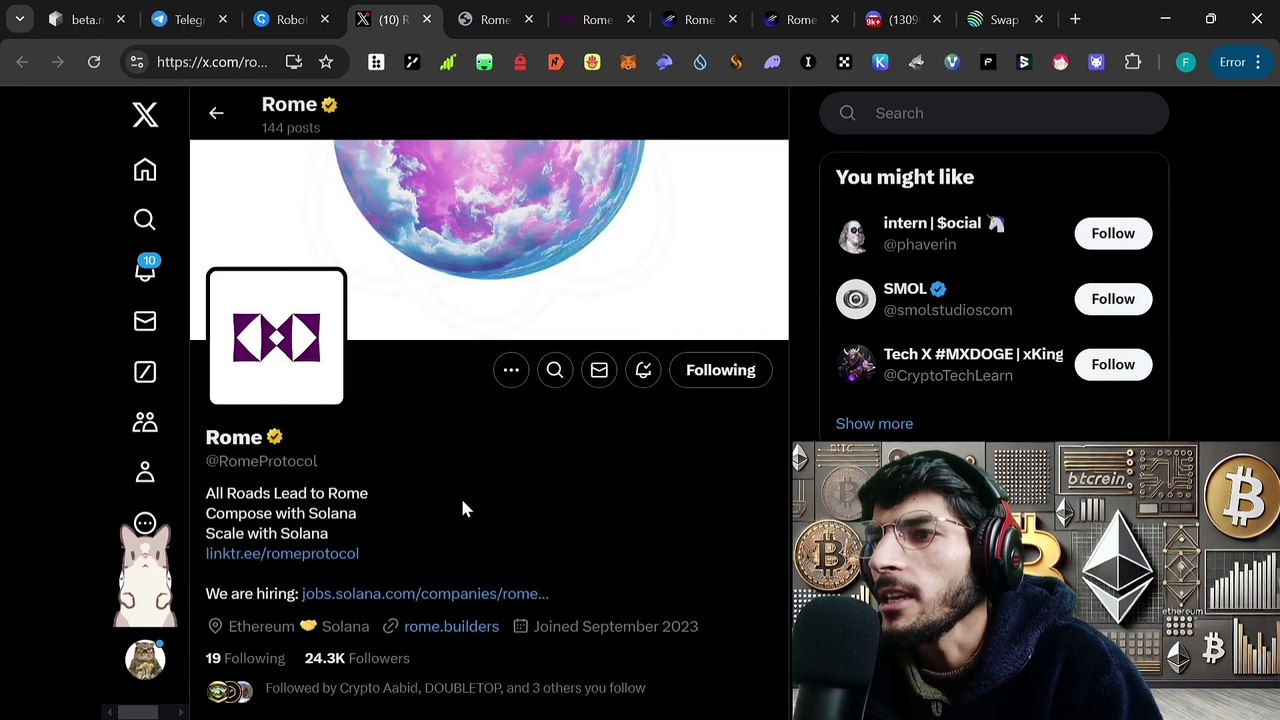The width and height of the screenshot is (1280, 720).
Task: Open the @smolstudioscom suggested profile
Action: (947, 310)
